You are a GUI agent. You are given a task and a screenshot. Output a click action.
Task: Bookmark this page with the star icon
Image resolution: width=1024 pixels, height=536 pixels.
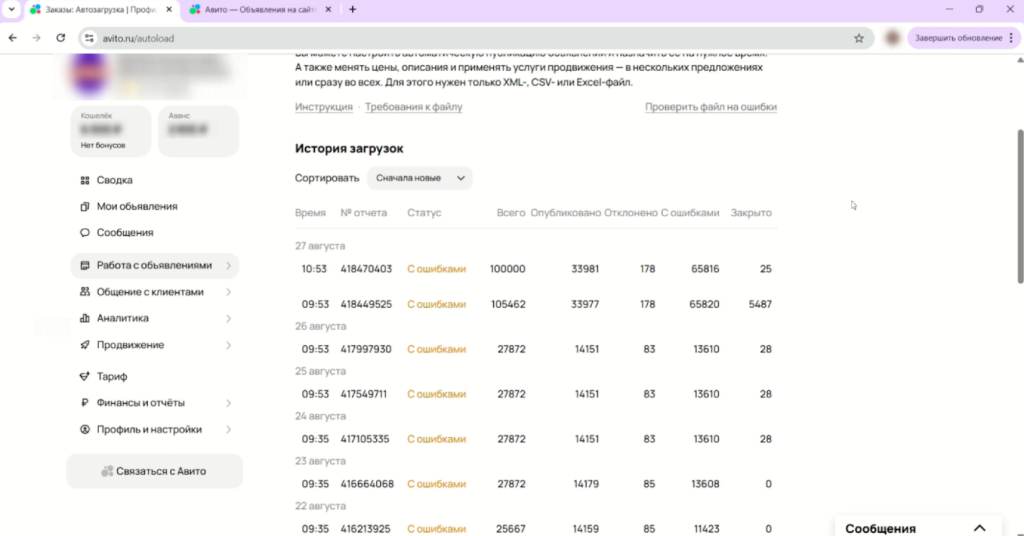click(858, 38)
